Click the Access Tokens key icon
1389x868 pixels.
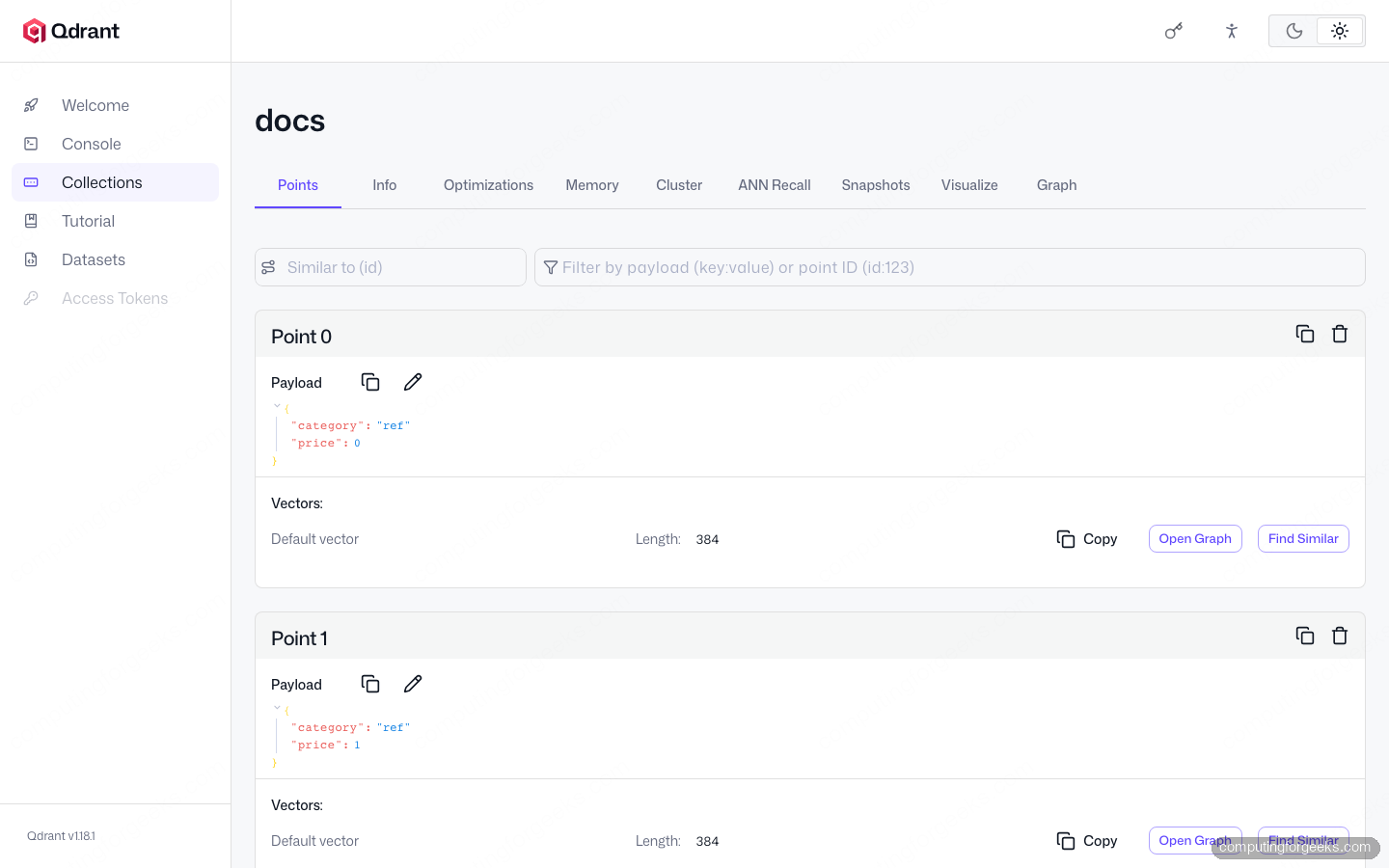pyautogui.click(x=31, y=298)
